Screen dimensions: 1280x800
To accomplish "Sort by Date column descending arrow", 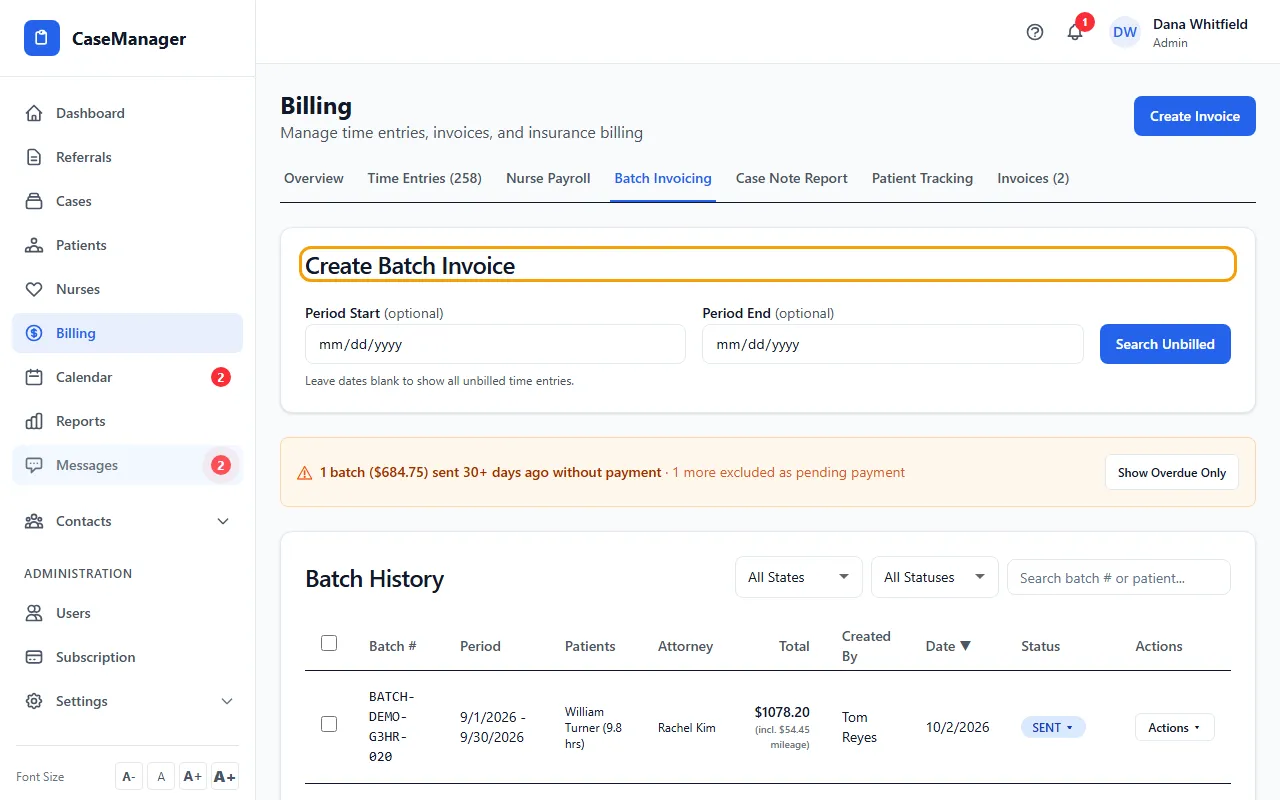I will [x=965, y=646].
